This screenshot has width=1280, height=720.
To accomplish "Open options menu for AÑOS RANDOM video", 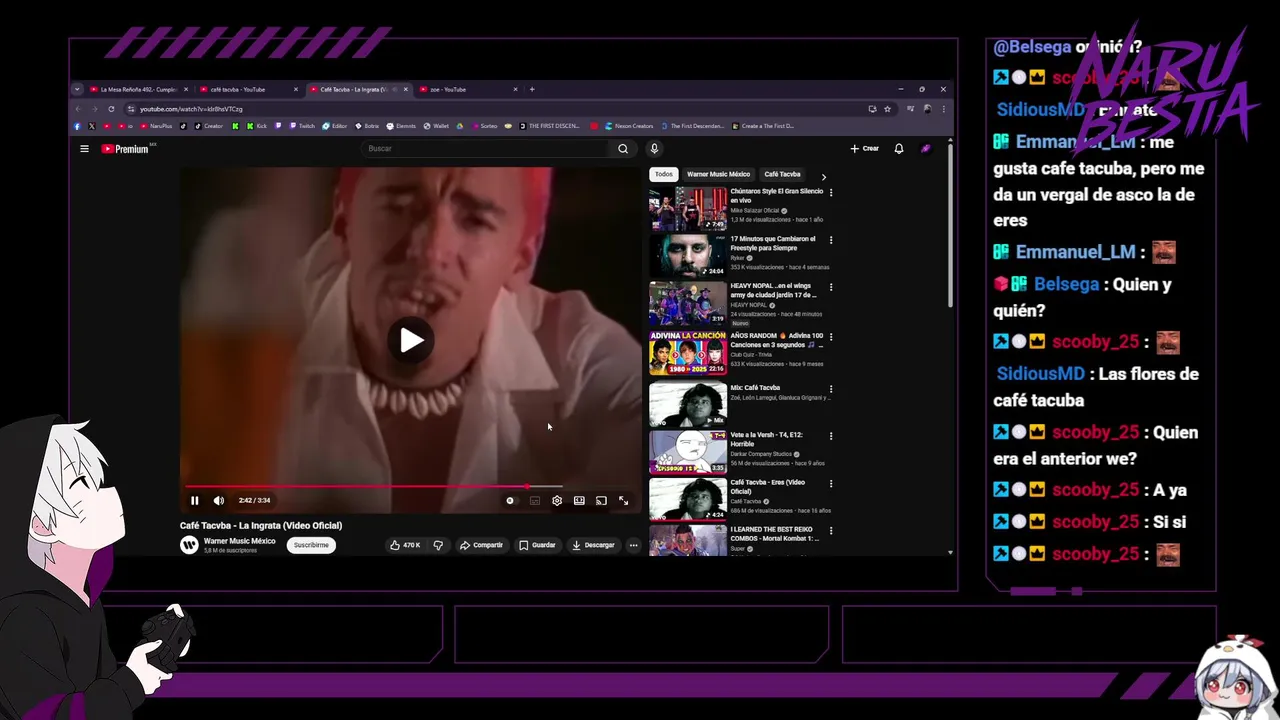I will tap(831, 337).
